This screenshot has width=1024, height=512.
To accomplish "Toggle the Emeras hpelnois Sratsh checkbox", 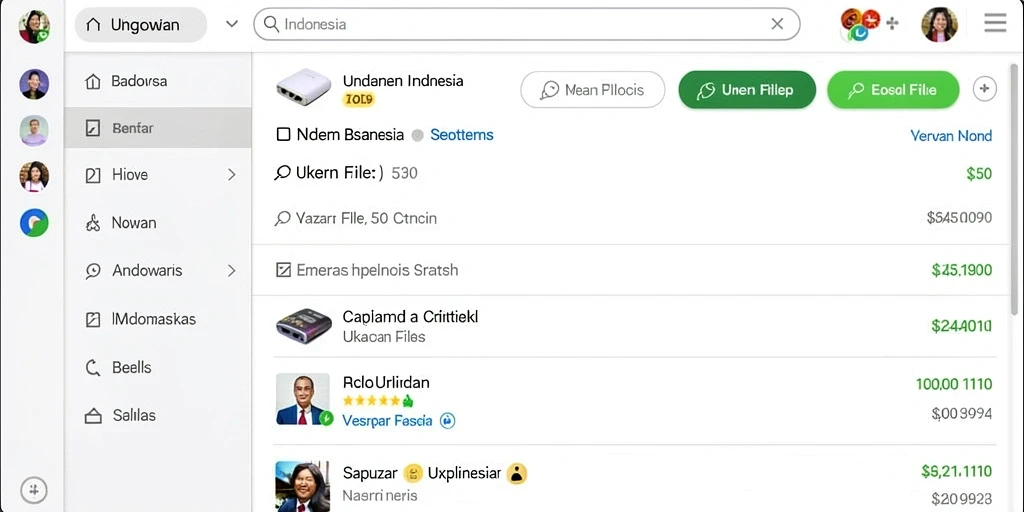I will tap(283, 270).
